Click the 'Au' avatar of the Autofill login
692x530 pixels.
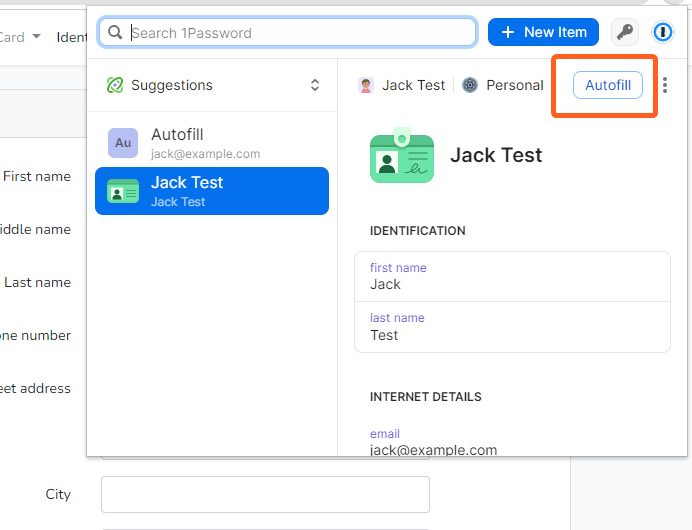(x=123, y=143)
